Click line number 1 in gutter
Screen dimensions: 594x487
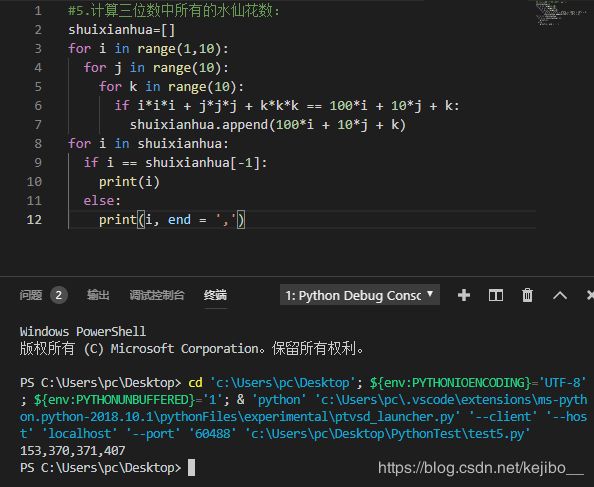pos(38,11)
